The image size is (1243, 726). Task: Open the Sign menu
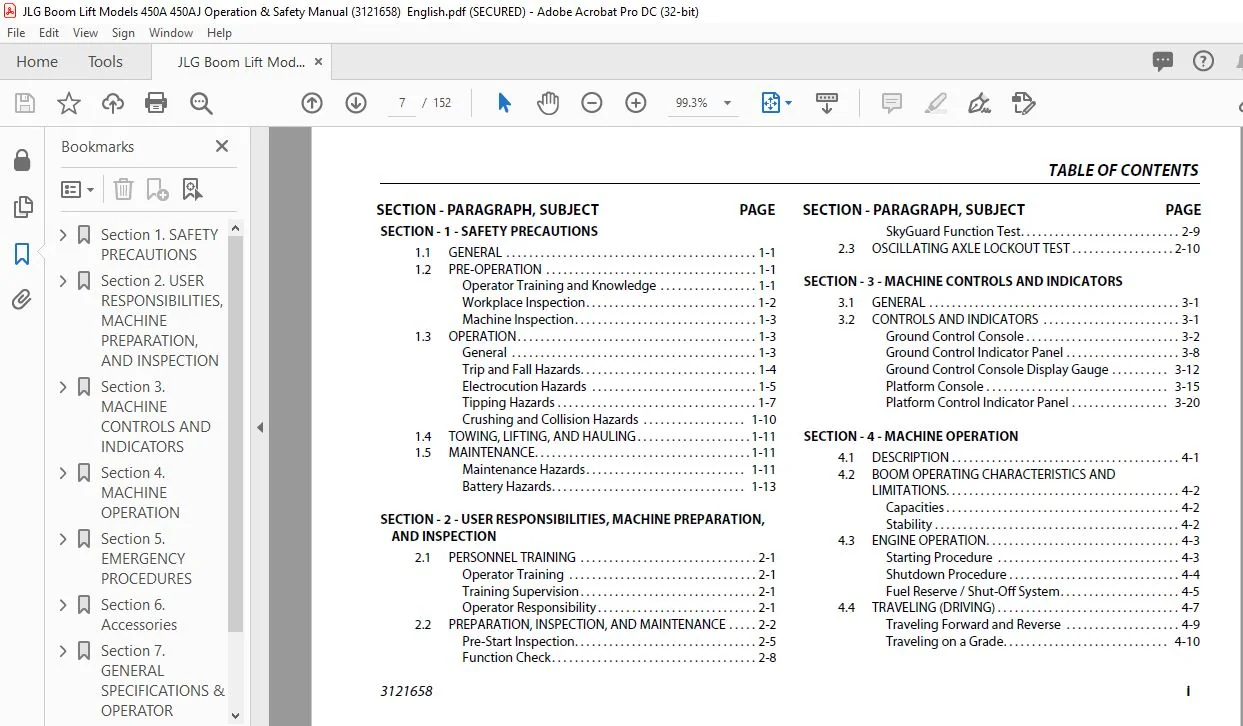[123, 32]
